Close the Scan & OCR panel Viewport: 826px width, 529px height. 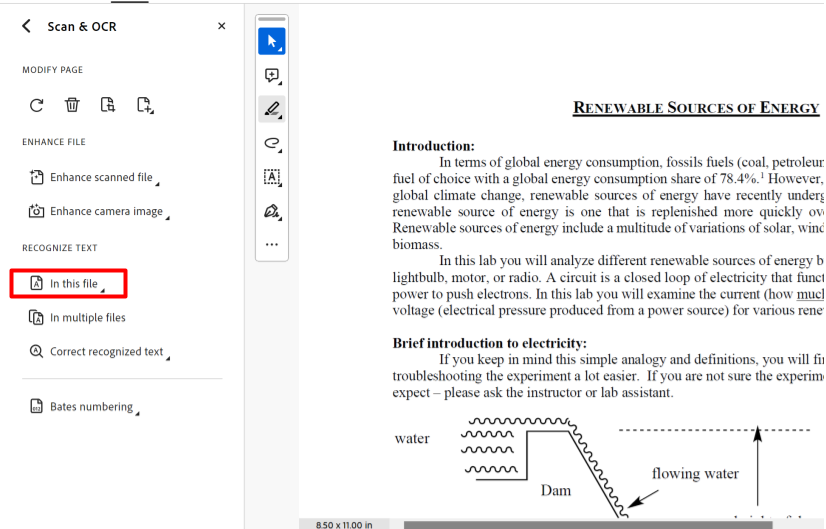tap(221, 26)
